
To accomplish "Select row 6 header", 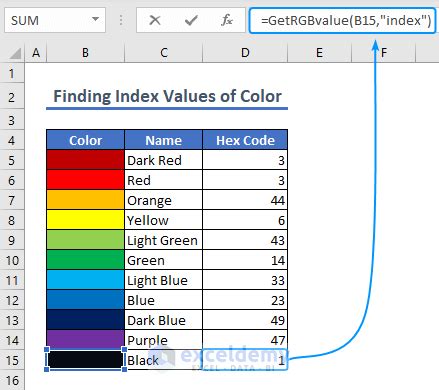I will pyautogui.click(x=12, y=180).
